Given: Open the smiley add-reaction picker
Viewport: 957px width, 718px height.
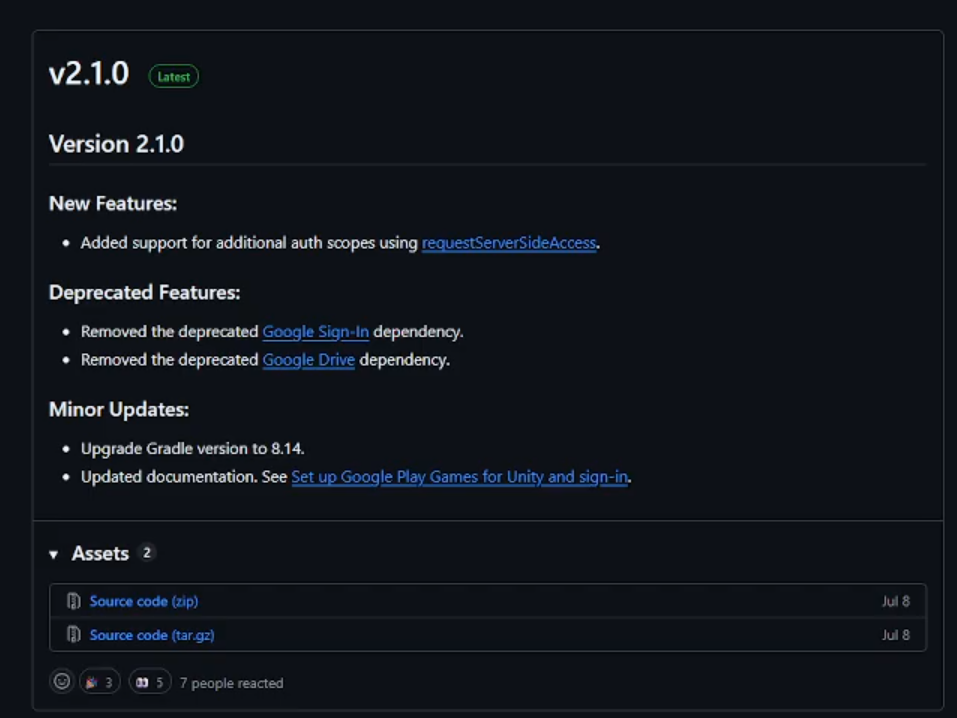Looking at the screenshot, I should pyautogui.click(x=62, y=681).
